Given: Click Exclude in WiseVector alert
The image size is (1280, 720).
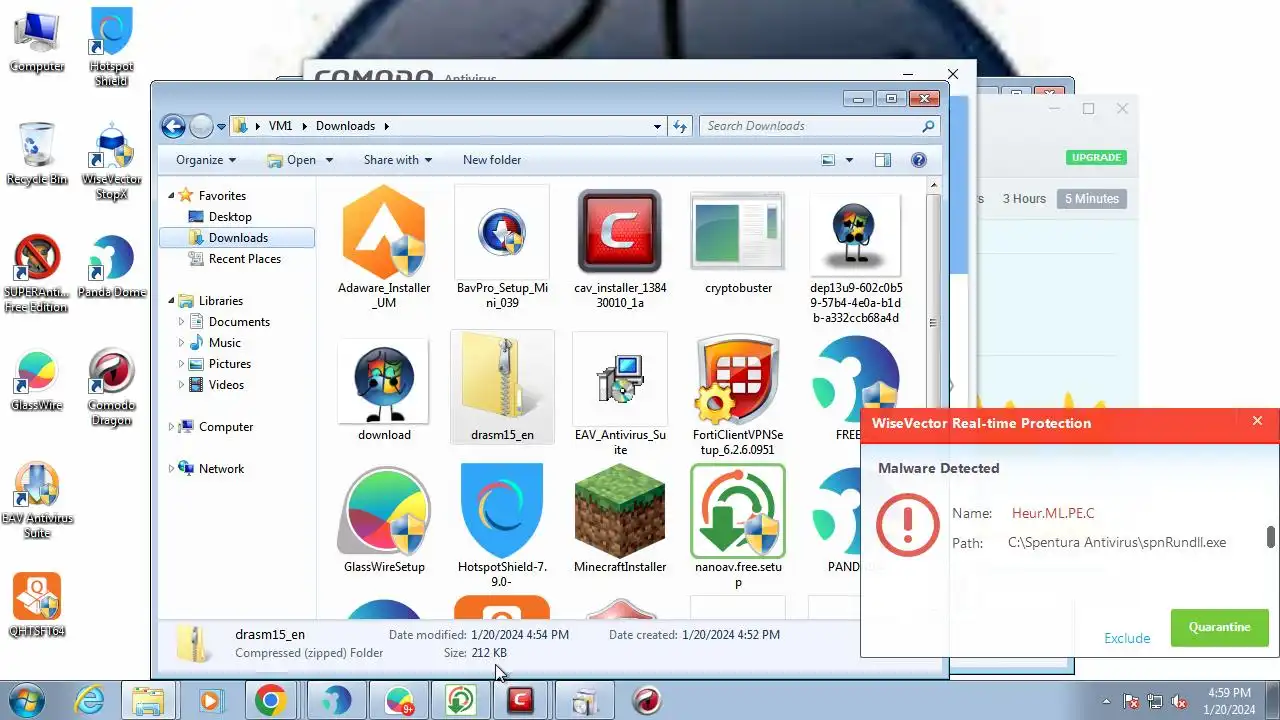Looking at the screenshot, I should (1127, 638).
